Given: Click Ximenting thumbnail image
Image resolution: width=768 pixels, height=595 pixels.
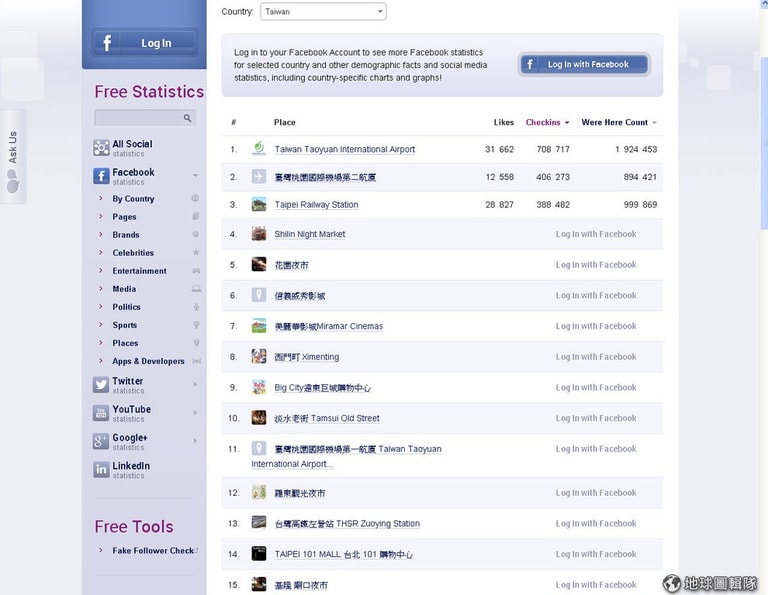Looking at the screenshot, I should pyautogui.click(x=259, y=356).
